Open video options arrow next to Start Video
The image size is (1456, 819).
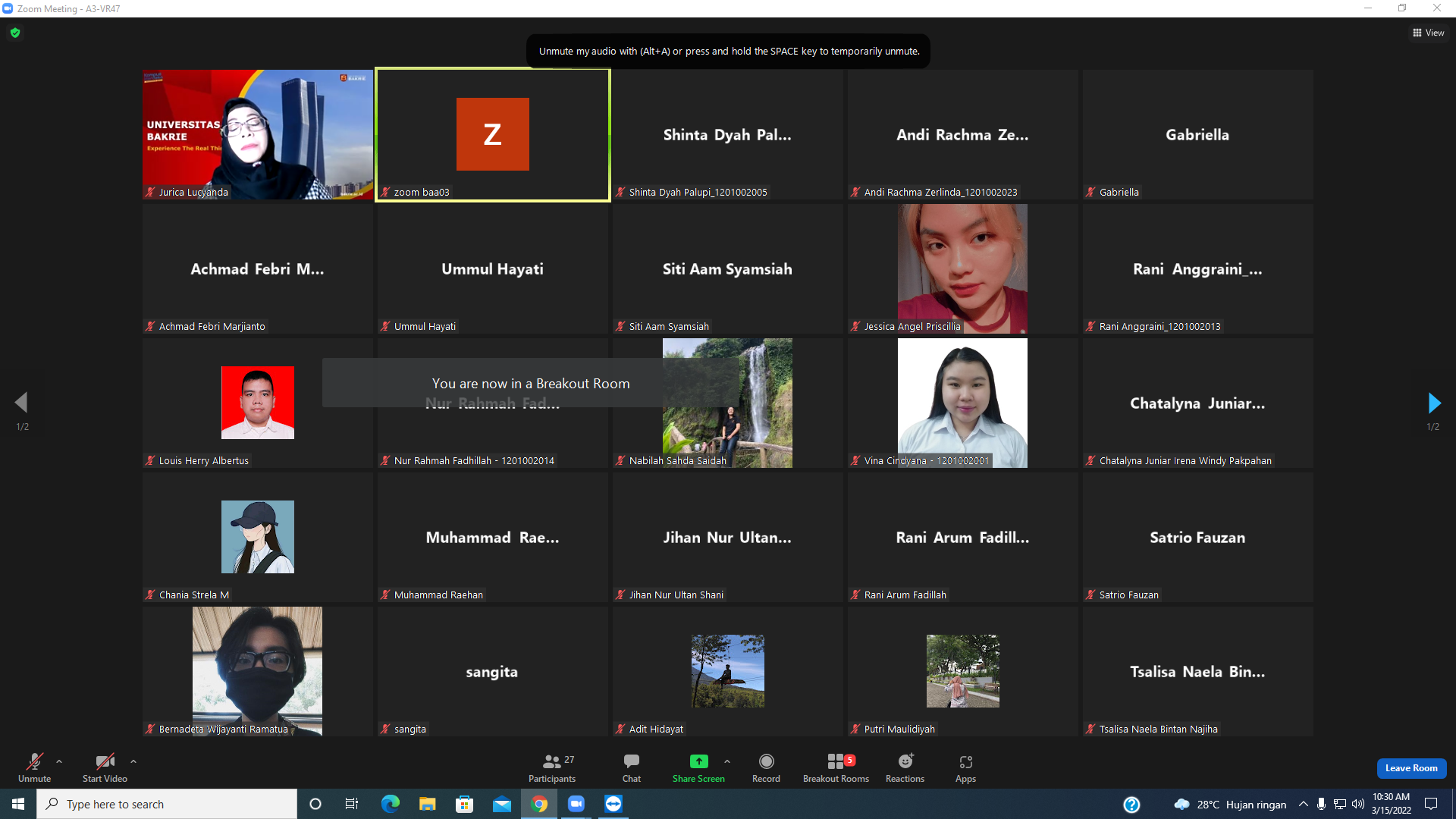click(x=133, y=761)
